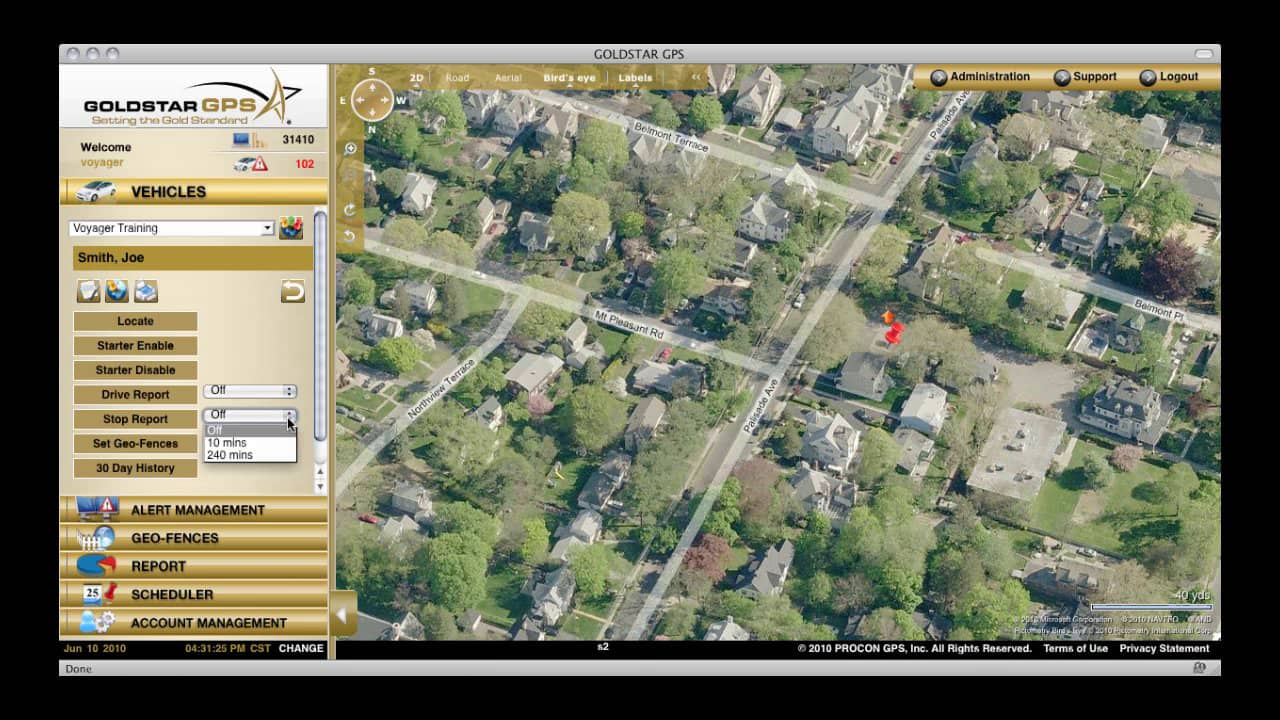Select Bird's eye map view
The height and width of the screenshot is (720, 1280).
pos(569,77)
